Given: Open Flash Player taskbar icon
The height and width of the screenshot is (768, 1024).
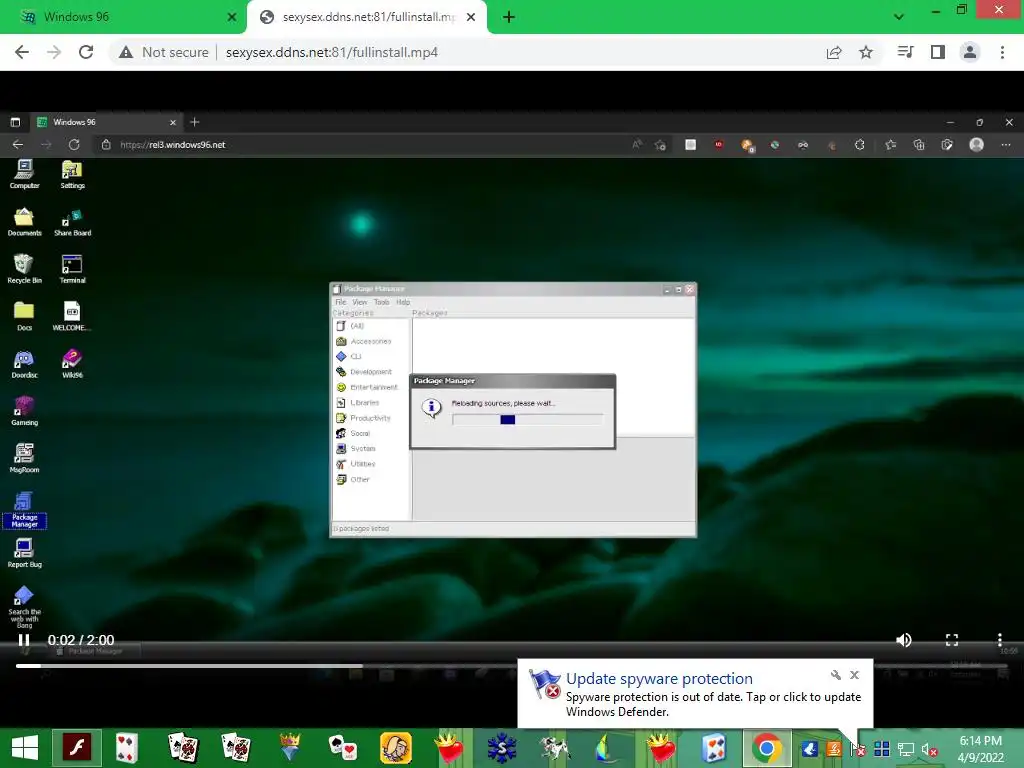Looking at the screenshot, I should click(x=77, y=748).
